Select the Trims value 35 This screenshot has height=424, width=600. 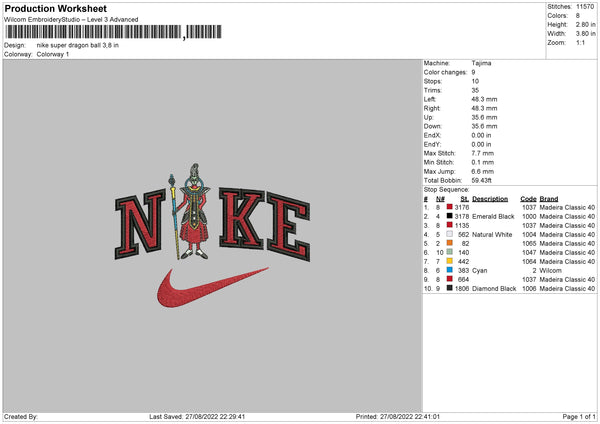tap(475, 90)
